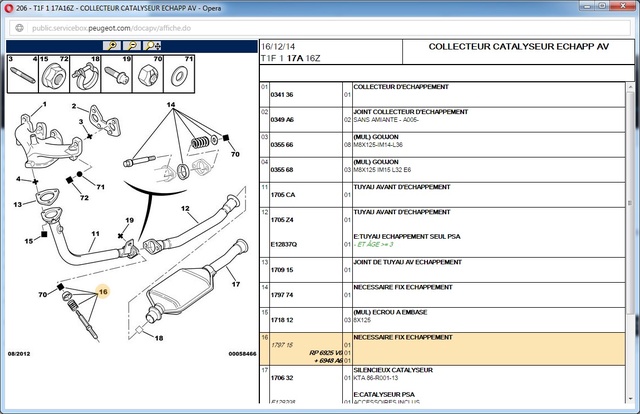Image resolution: width=640 pixels, height=414 pixels.
Task: Select callout 3 on the diagram
Action: click(81, 122)
